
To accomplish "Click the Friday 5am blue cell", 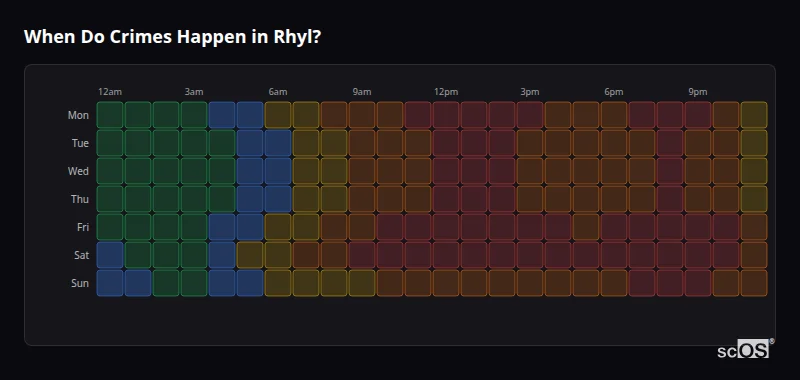I will click(x=250, y=227).
